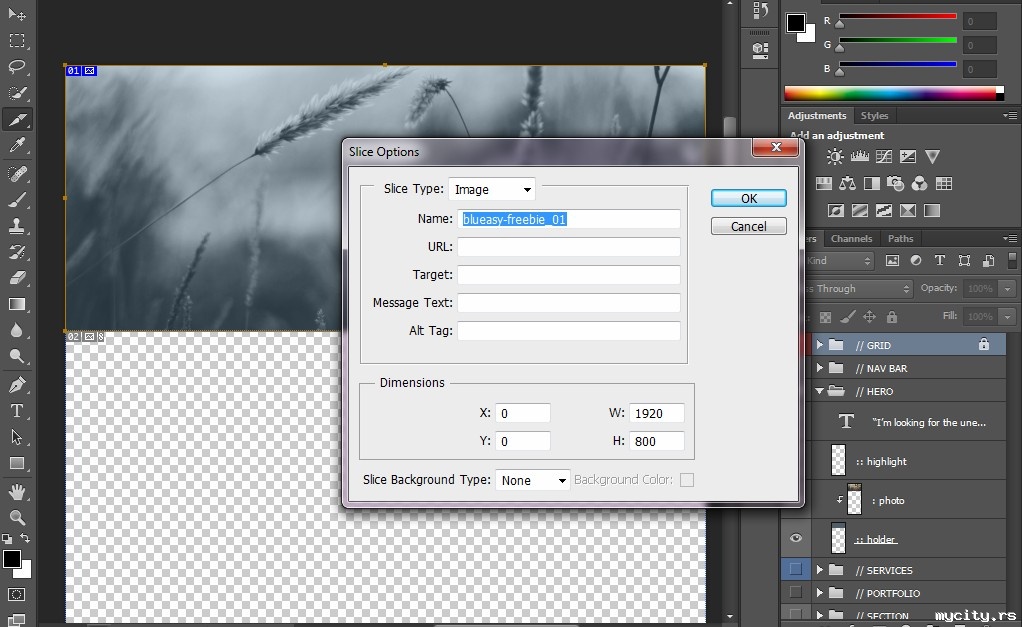Image resolution: width=1022 pixels, height=627 pixels.
Task: Hide the holder layer via eye icon
Action: point(795,539)
